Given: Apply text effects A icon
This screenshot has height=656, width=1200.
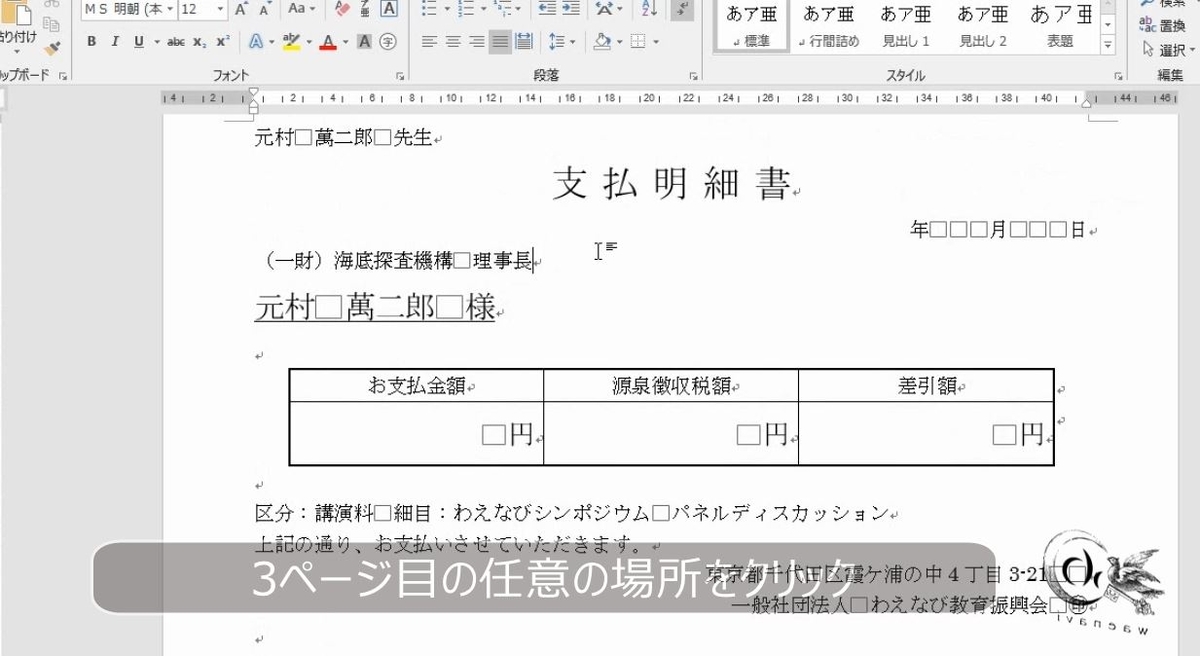Looking at the screenshot, I should pyautogui.click(x=255, y=42).
